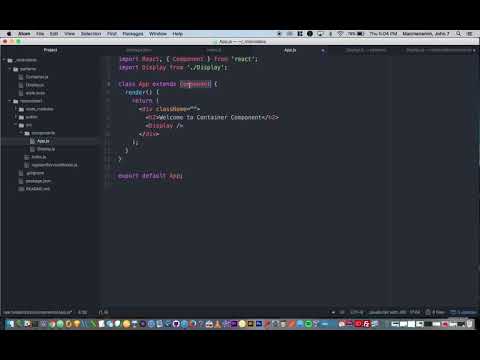Click the Project panel header

point(50,50)
